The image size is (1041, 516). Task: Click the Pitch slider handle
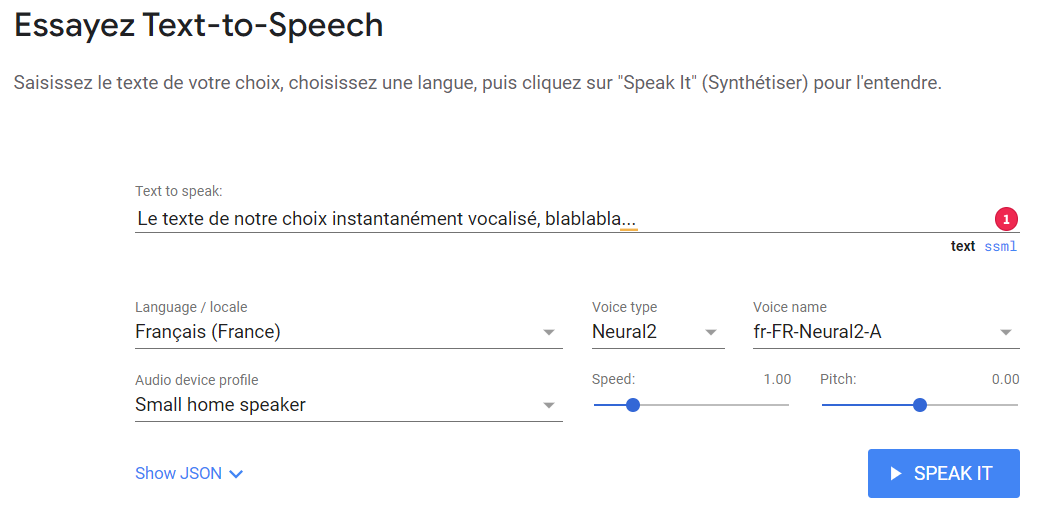tap(920, 405)
